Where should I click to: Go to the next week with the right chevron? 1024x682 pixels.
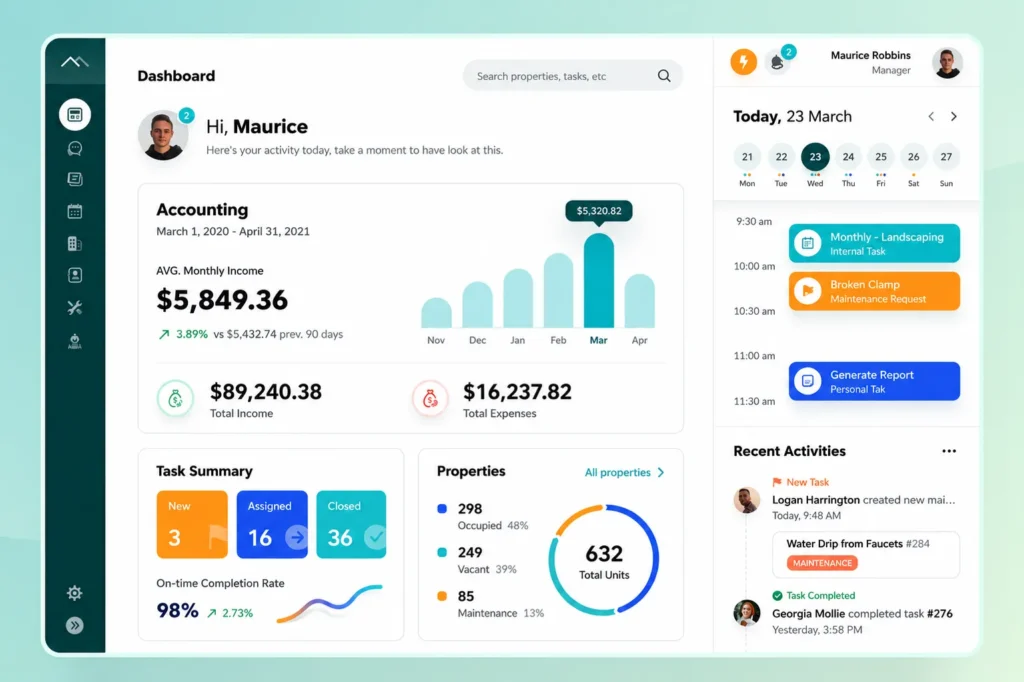tap(953, 116)
